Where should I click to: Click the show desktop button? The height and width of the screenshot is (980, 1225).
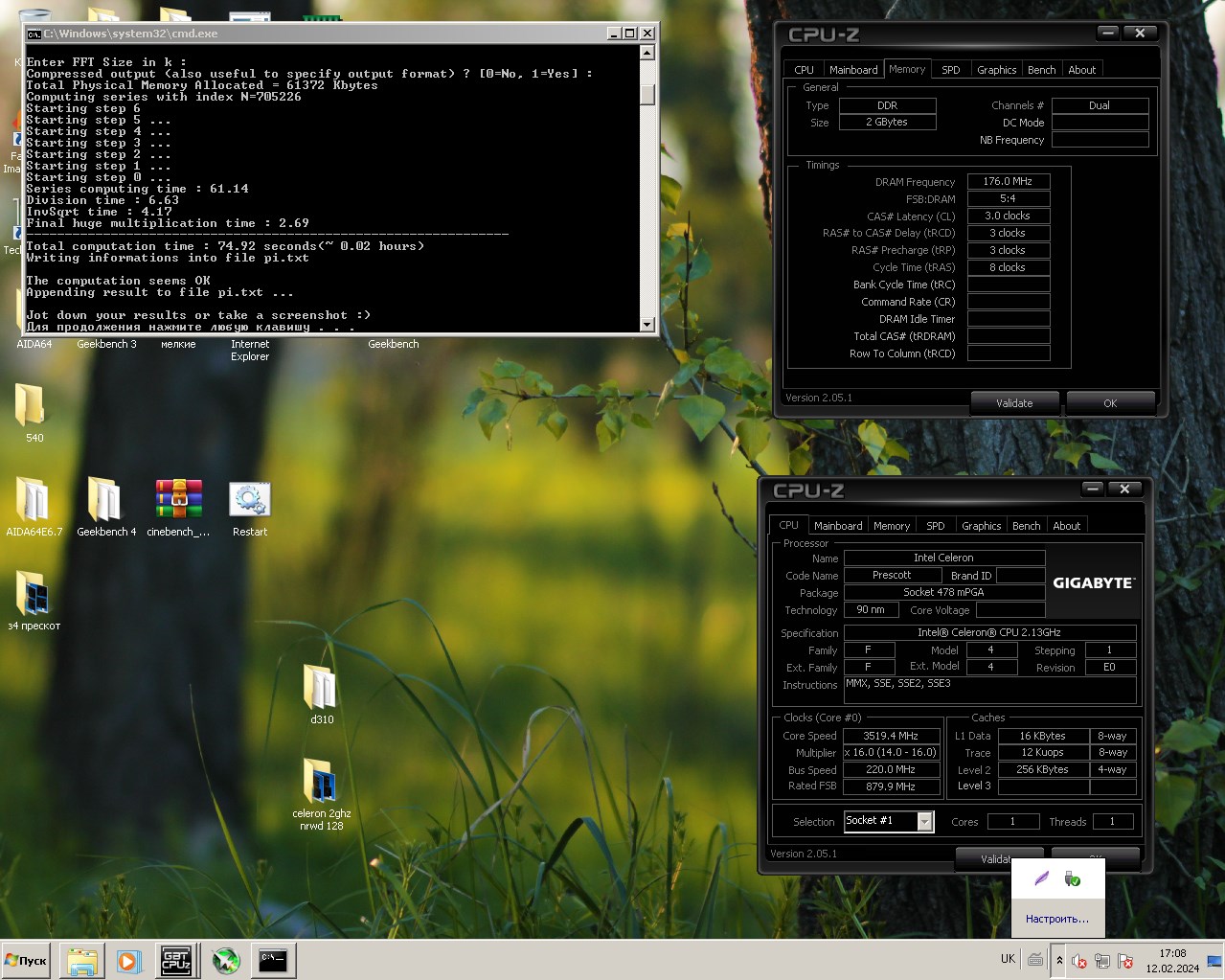click(x=1214, y=961)
